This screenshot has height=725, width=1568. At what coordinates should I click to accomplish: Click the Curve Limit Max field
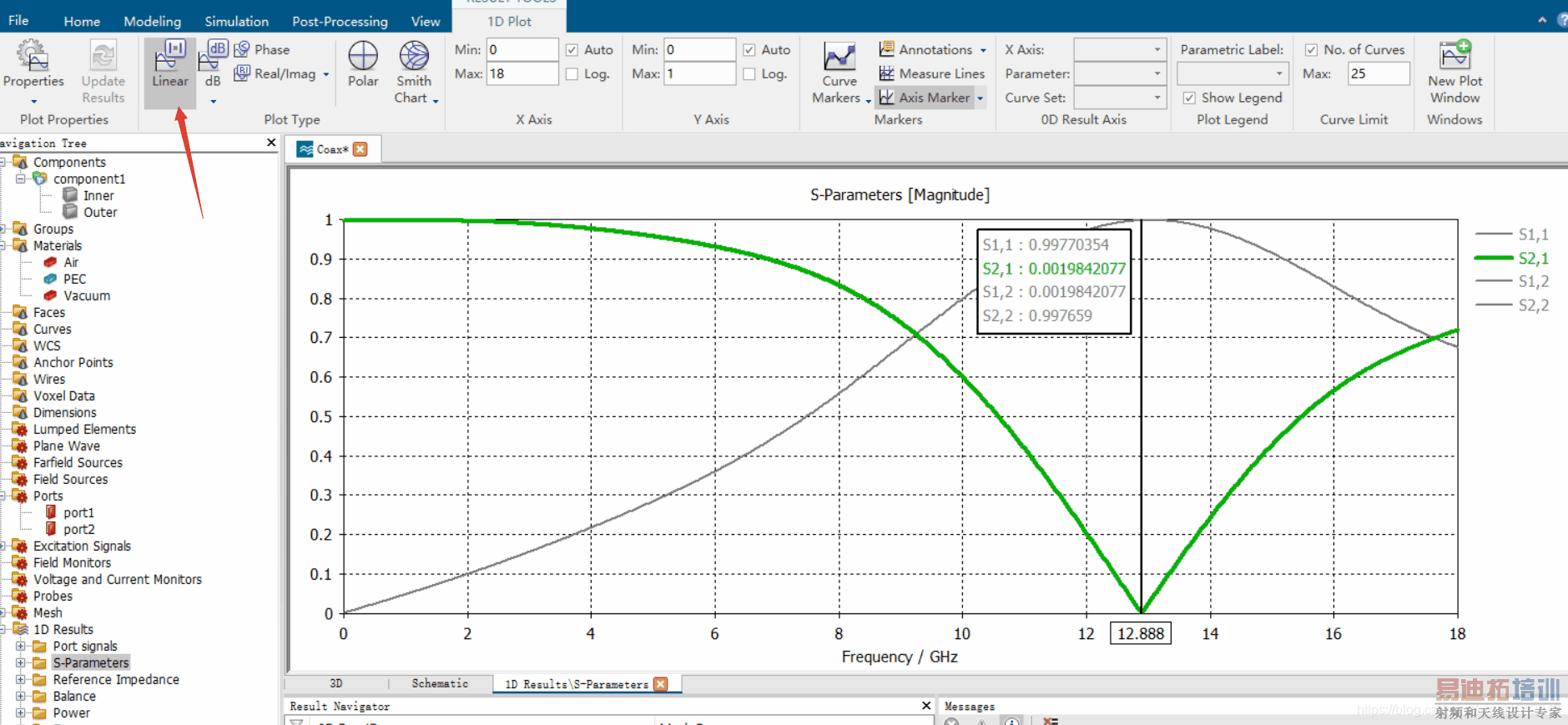[x=1379, y=73]
